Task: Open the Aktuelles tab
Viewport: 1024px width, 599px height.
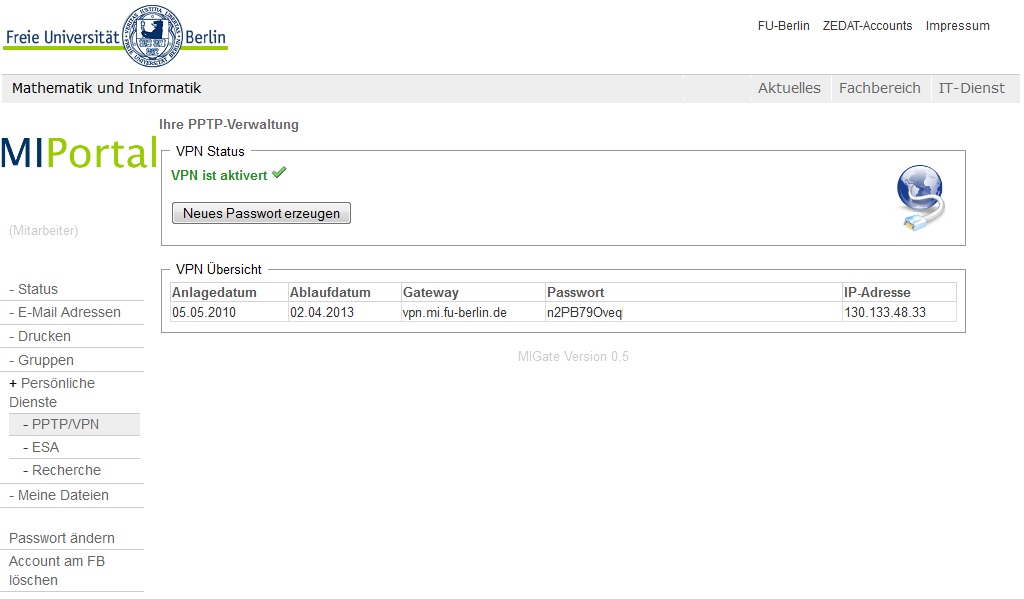Action: point(789,88)
